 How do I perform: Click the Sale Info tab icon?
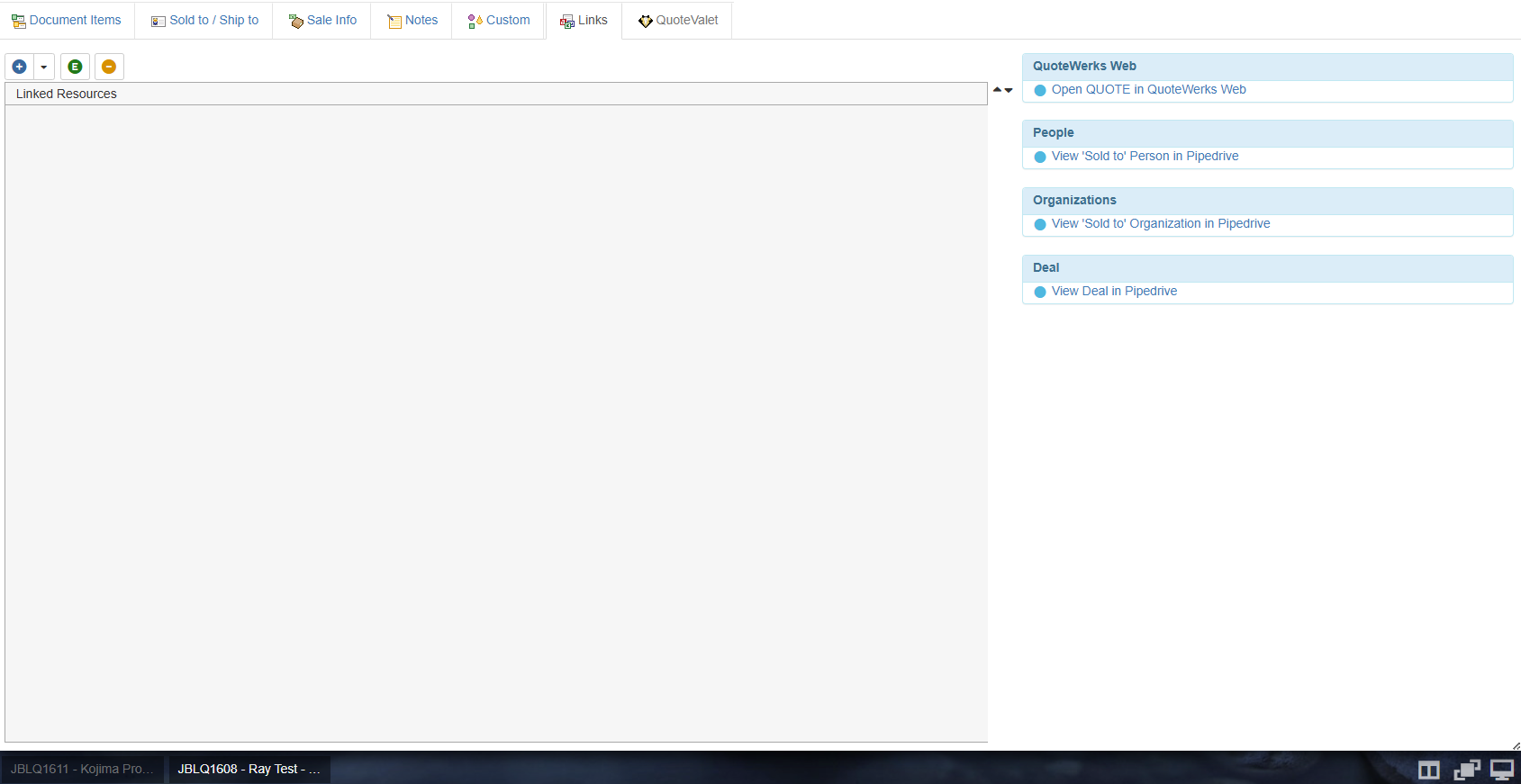pos(295,21)
